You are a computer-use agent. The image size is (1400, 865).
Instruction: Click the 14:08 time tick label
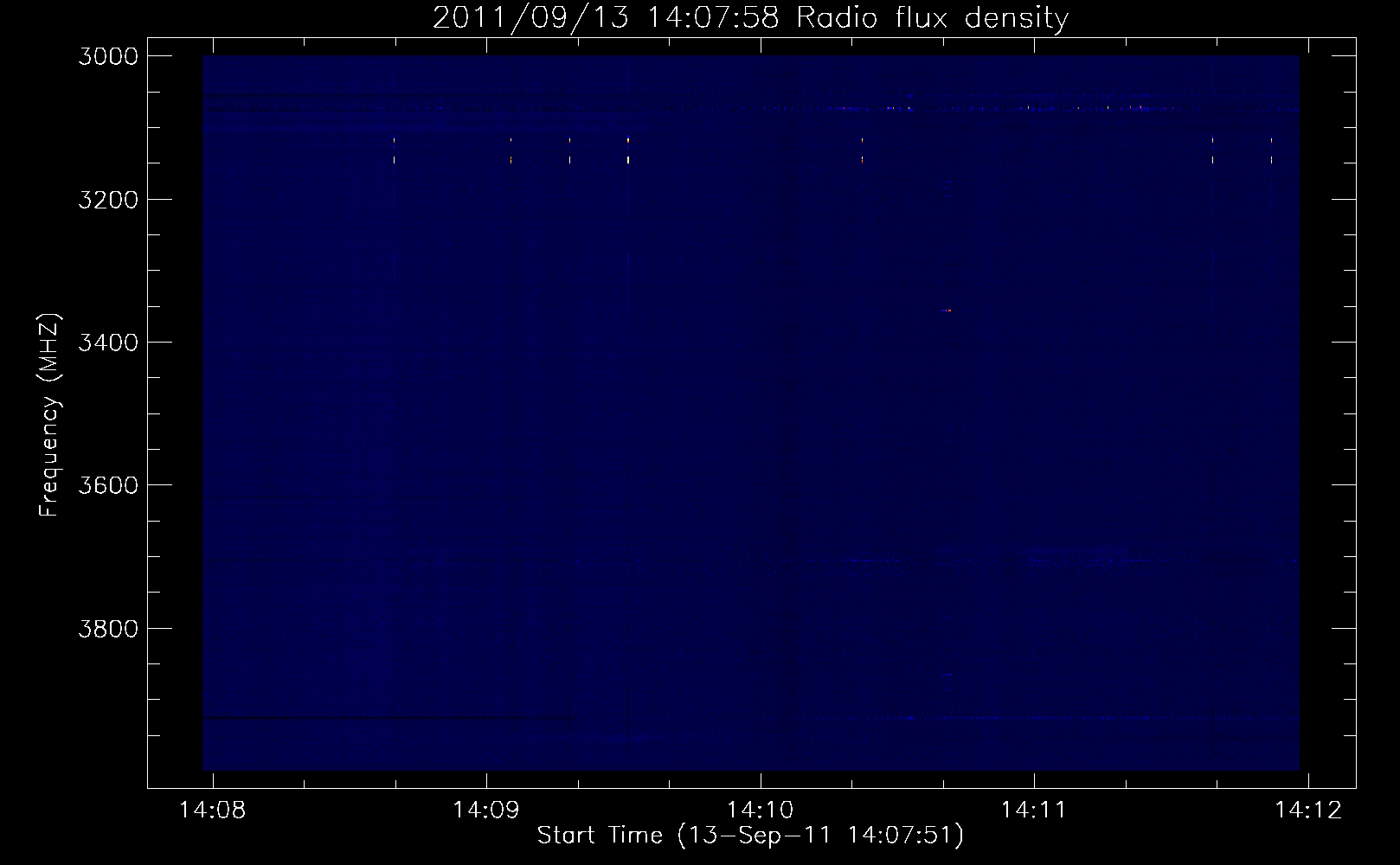point(212,810)
